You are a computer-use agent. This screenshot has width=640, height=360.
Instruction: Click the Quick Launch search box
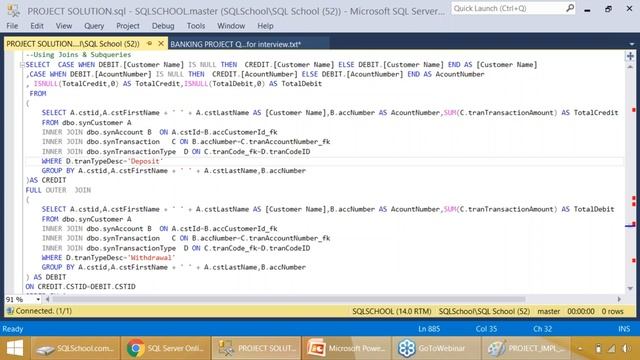508,8
